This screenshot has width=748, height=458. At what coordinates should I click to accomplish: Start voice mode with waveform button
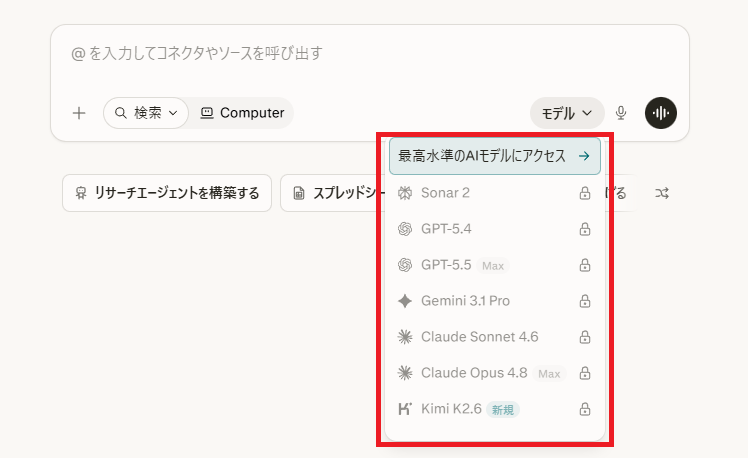pos(661,113)
